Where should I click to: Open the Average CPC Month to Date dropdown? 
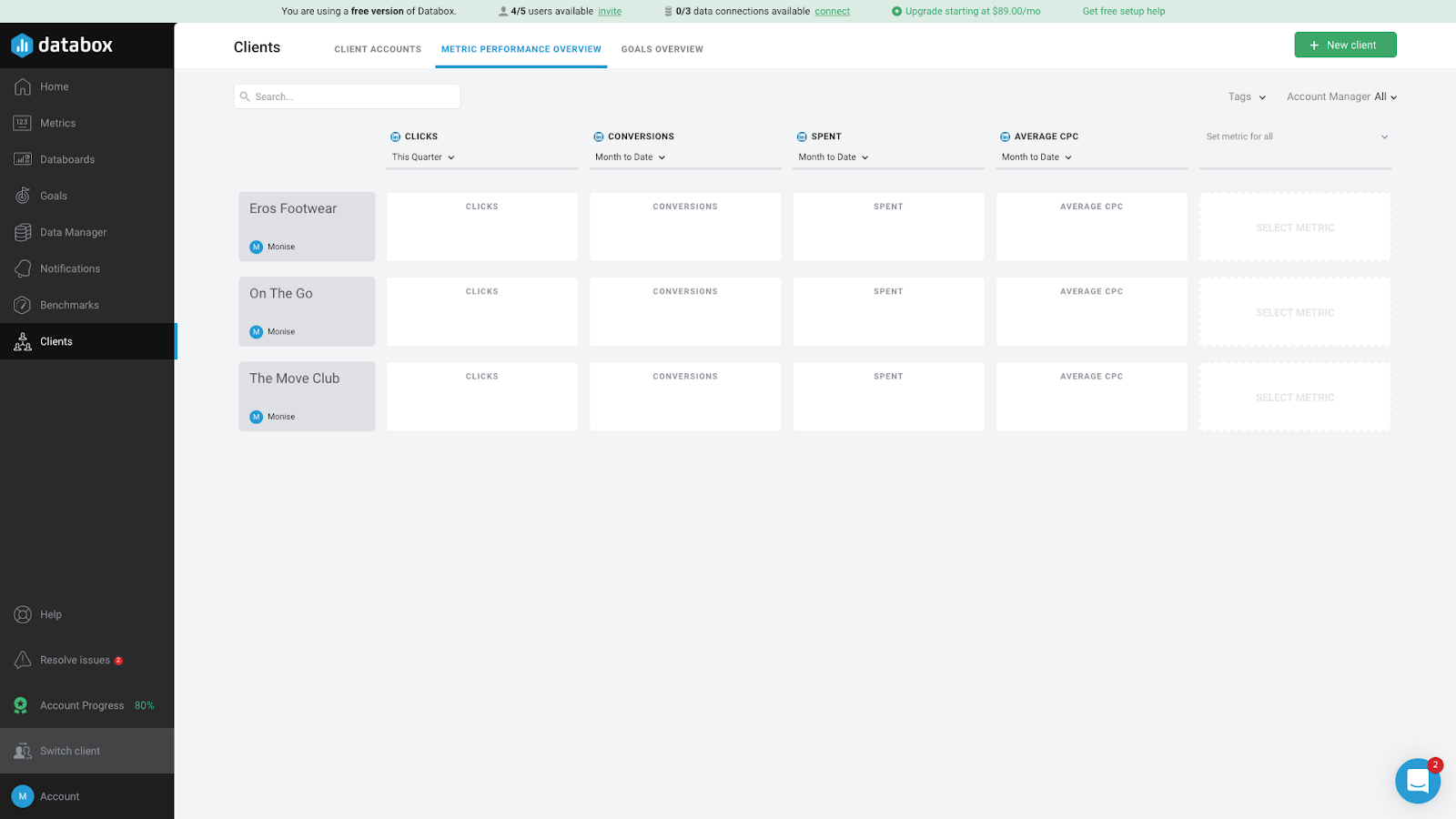(x=1036, y=157)
